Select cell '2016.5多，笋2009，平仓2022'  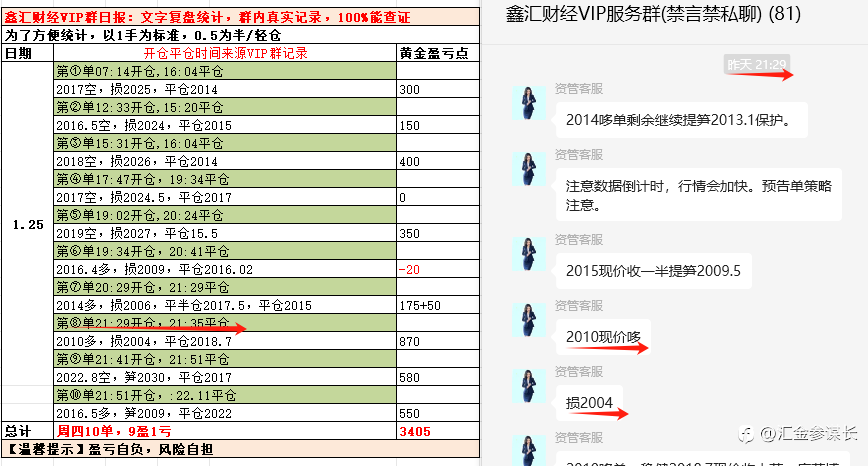click(x=225, y=413)
